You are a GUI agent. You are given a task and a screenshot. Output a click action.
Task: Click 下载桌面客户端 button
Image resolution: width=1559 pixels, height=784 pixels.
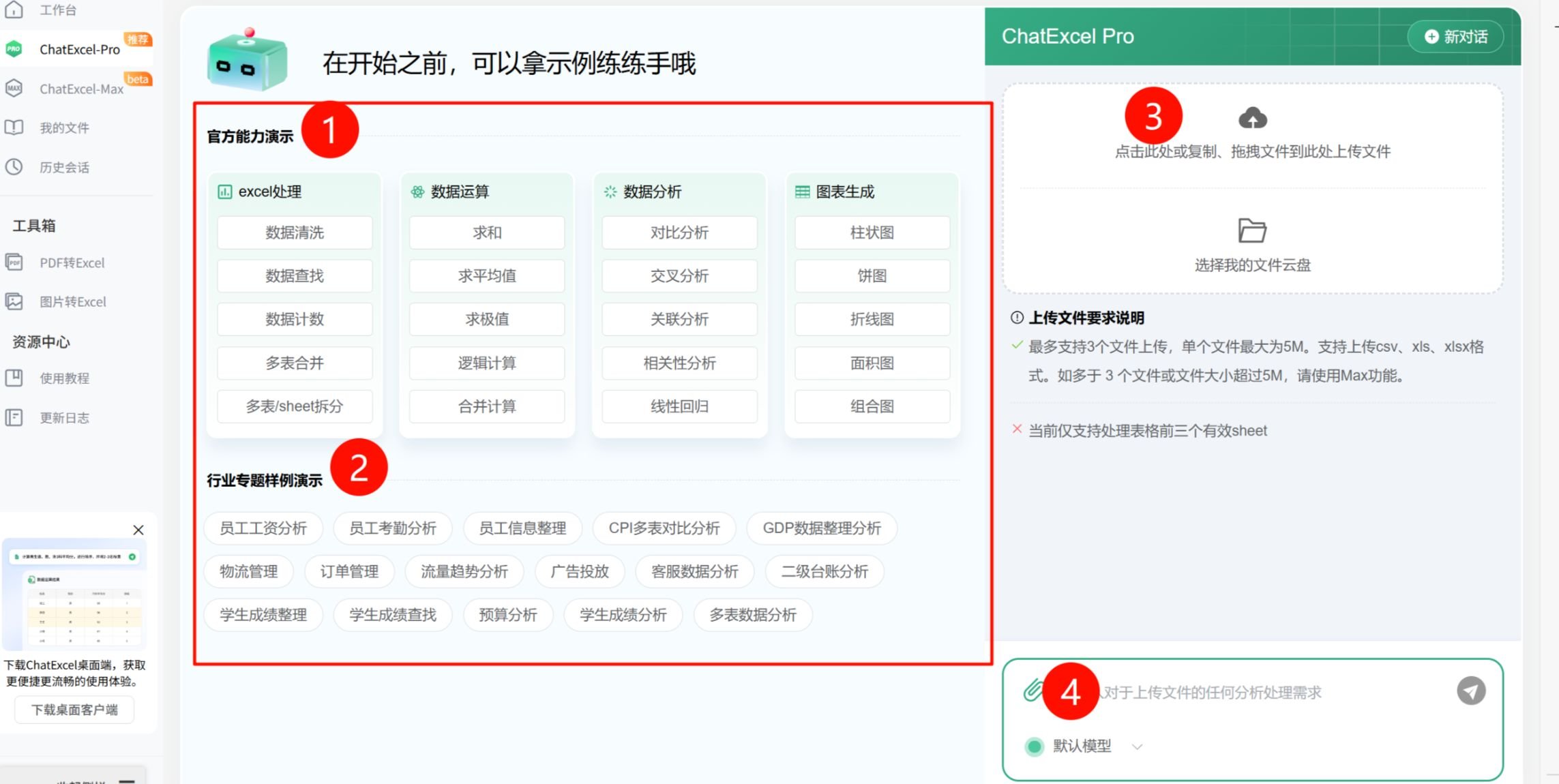click(x=74, y=710)
